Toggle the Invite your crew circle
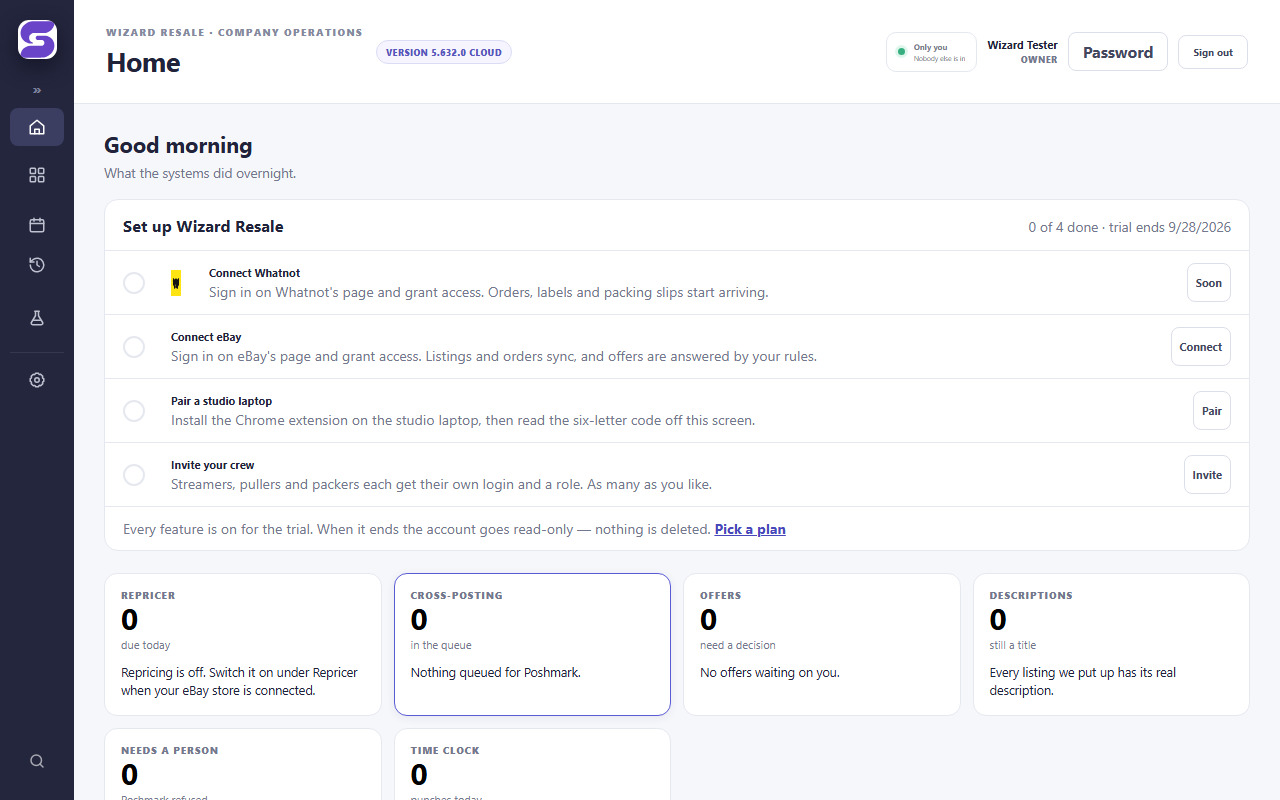Screen dimensions: 1280x800 click(x=134, y=475)
